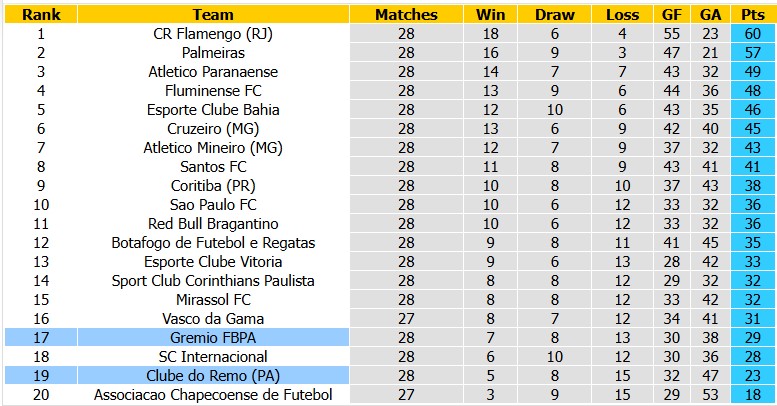Select highlighted Gremio FBPA team cell

(213, 338)
